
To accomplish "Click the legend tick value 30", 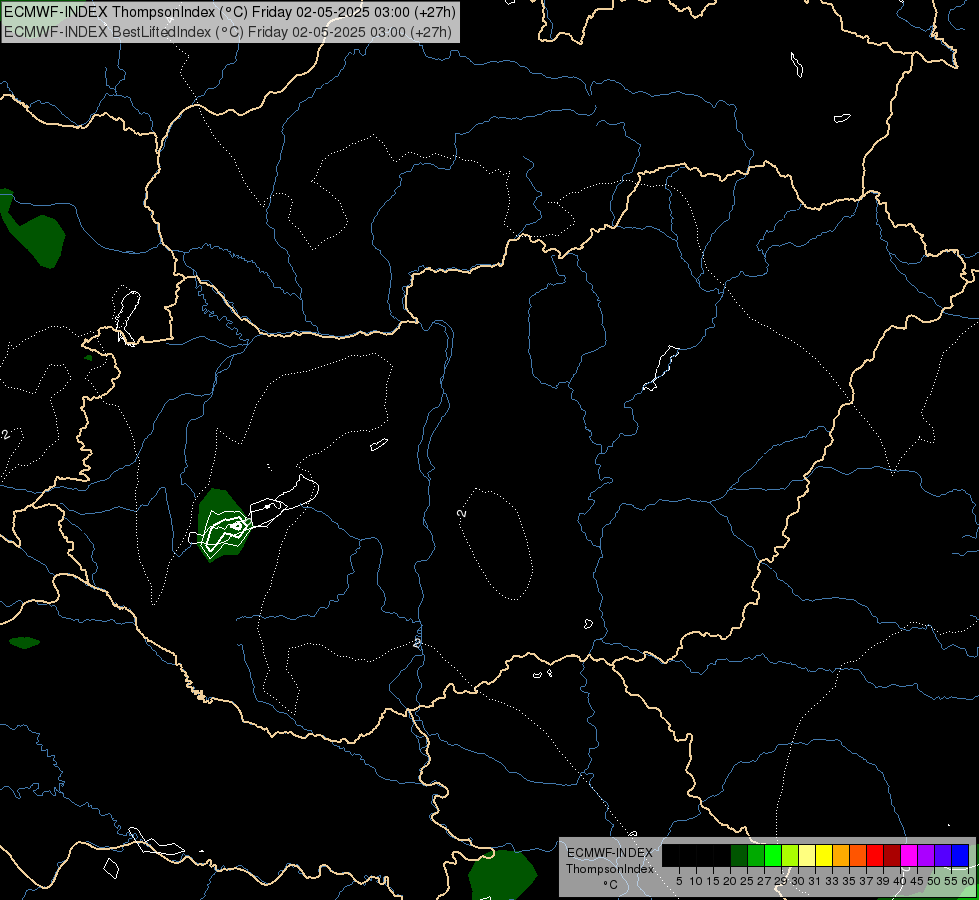I will 798,881.
